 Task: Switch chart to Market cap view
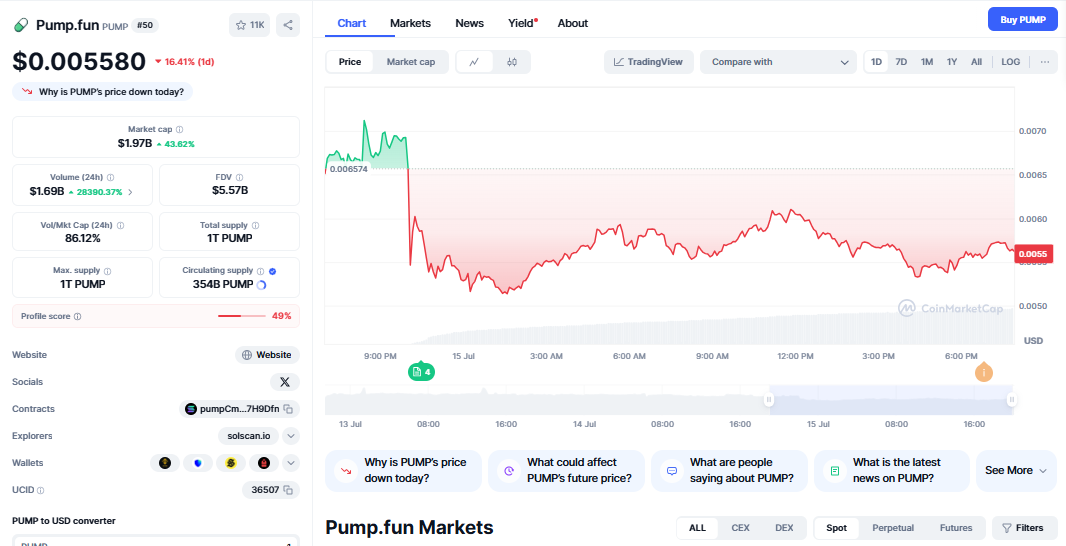(x=411, y=62)
